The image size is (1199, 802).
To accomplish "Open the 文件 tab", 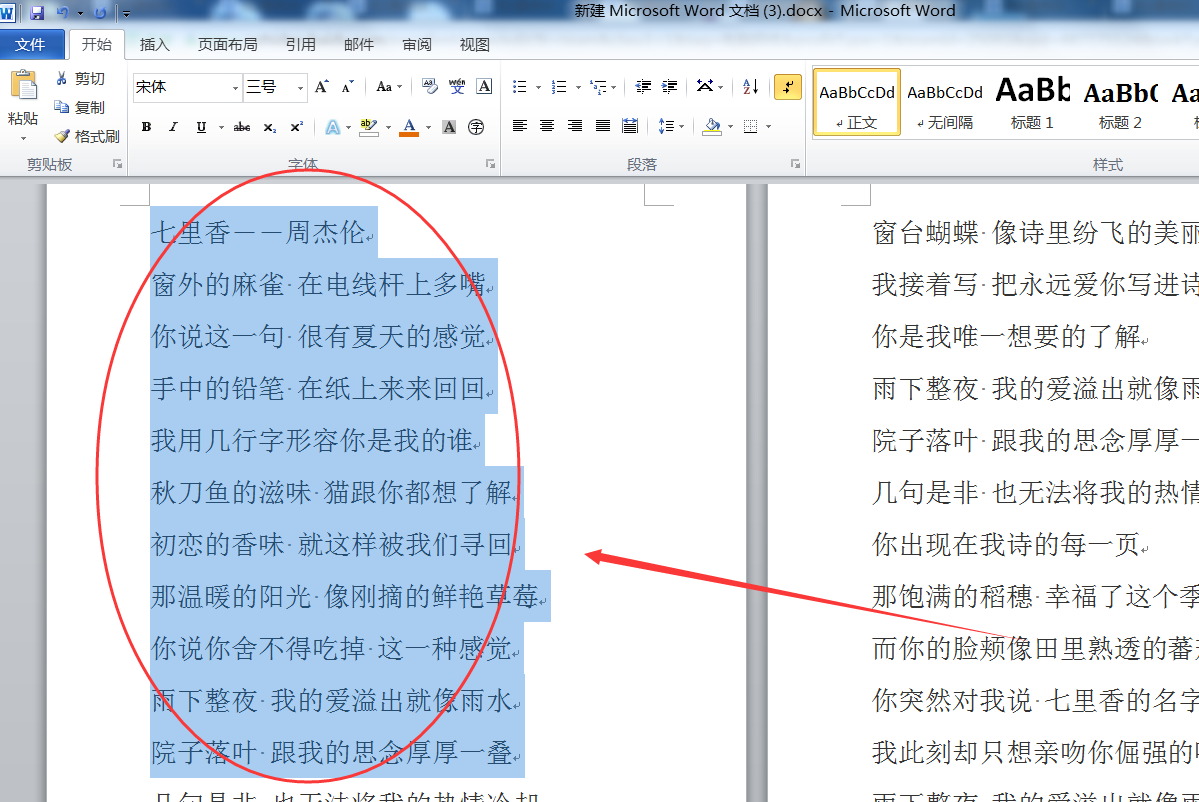I will click(30, 44).
